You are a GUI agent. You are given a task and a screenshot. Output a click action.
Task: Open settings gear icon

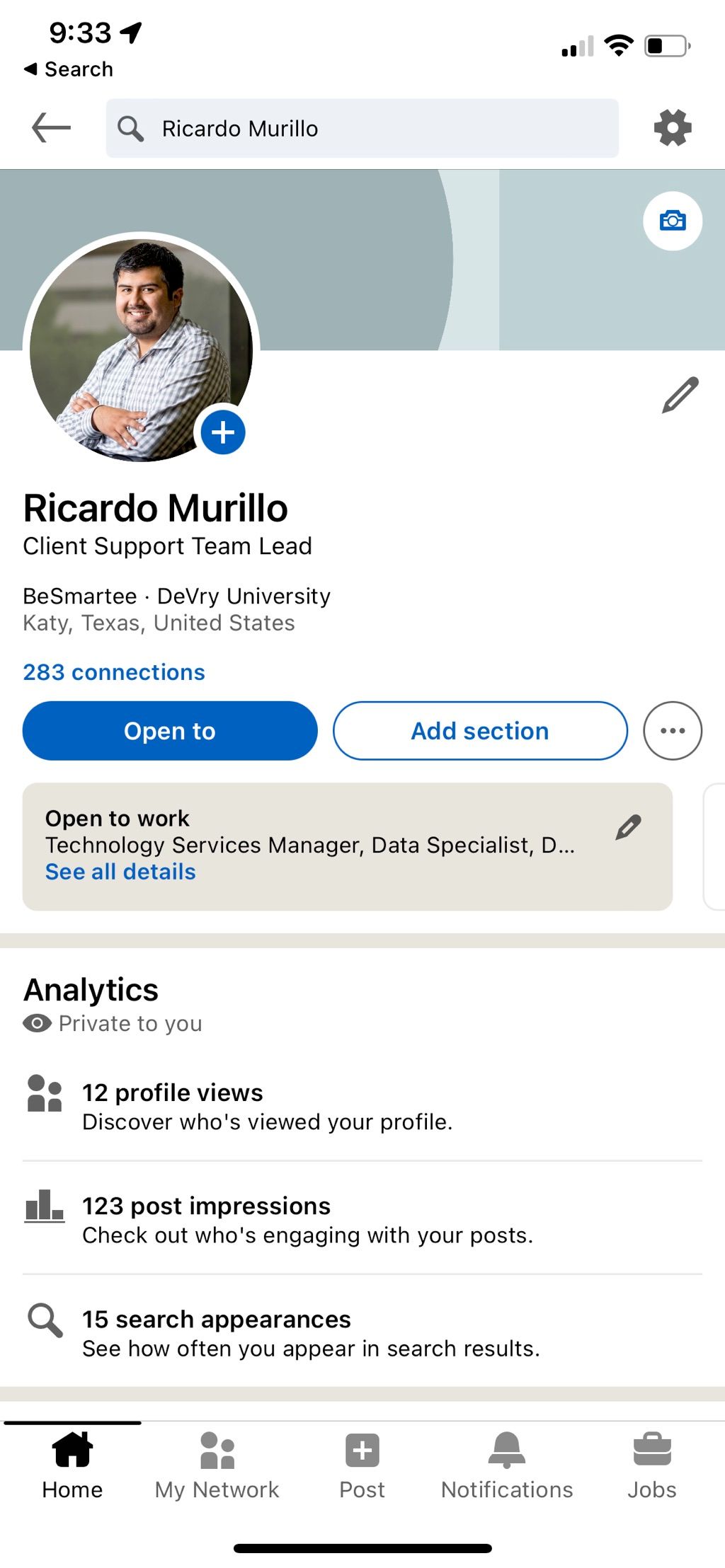pyautogui.click(x=672, y=128)
